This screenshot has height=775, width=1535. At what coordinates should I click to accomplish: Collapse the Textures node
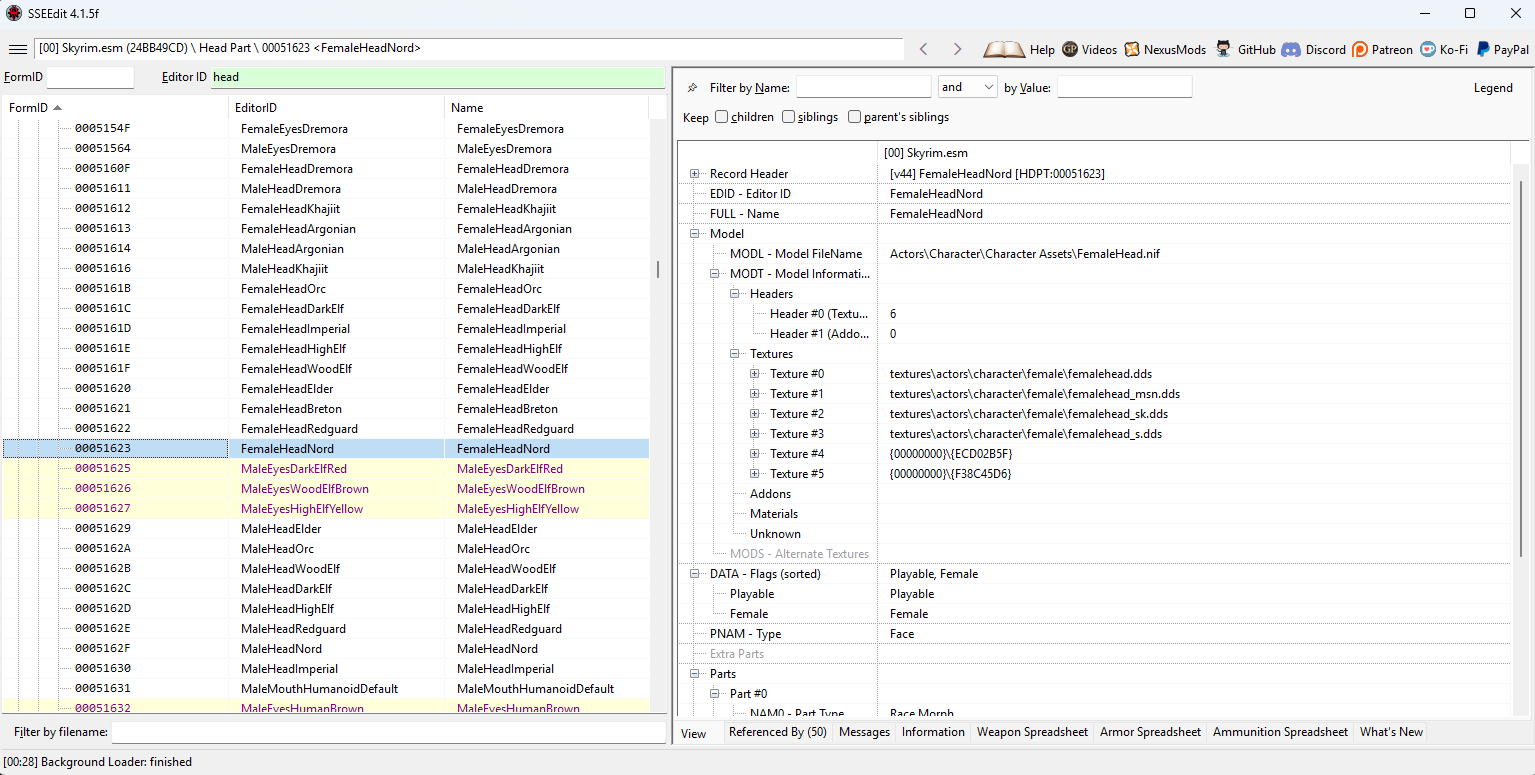click(x=735, y=354)
